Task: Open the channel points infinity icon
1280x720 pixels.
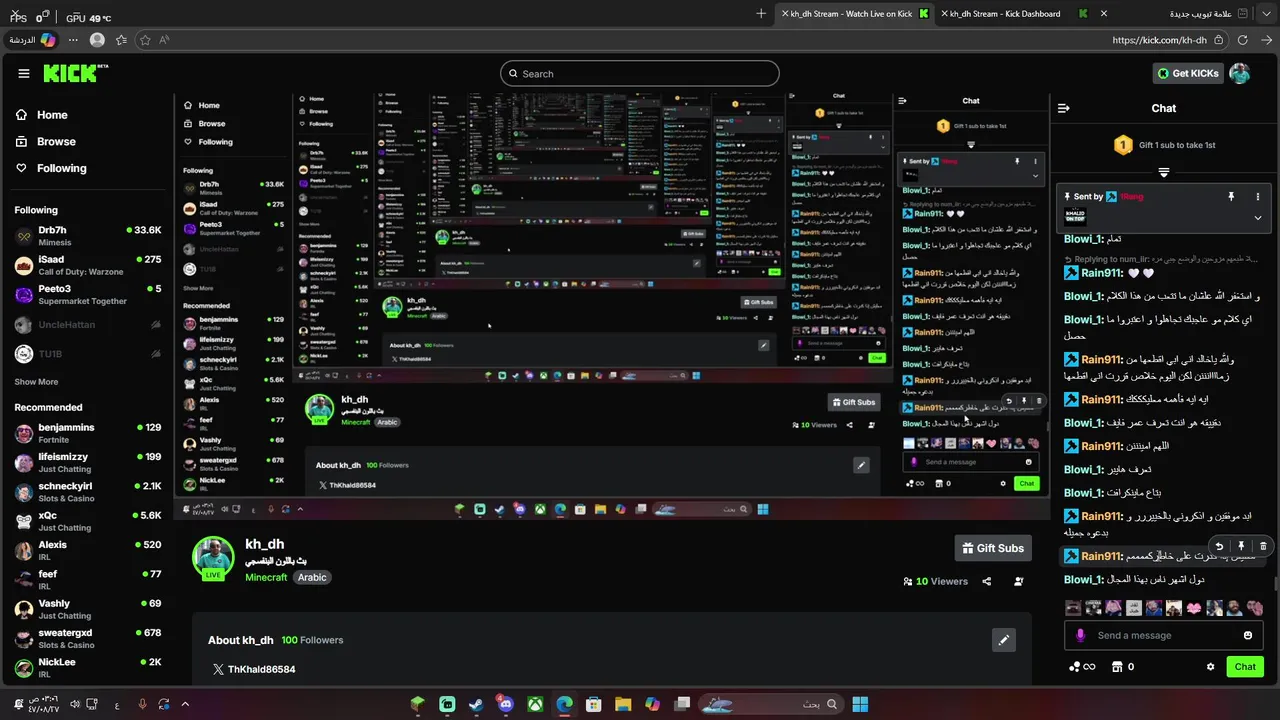Action: [x=1082, y=667]
